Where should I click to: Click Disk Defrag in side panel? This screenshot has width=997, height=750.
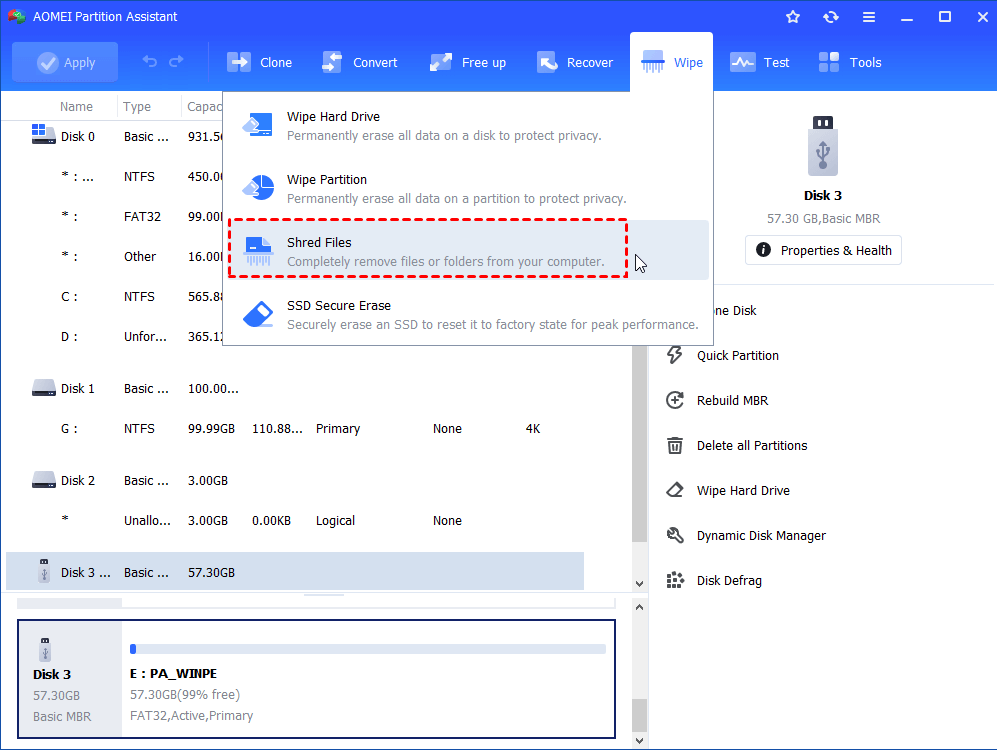click(x=729, y=581)
